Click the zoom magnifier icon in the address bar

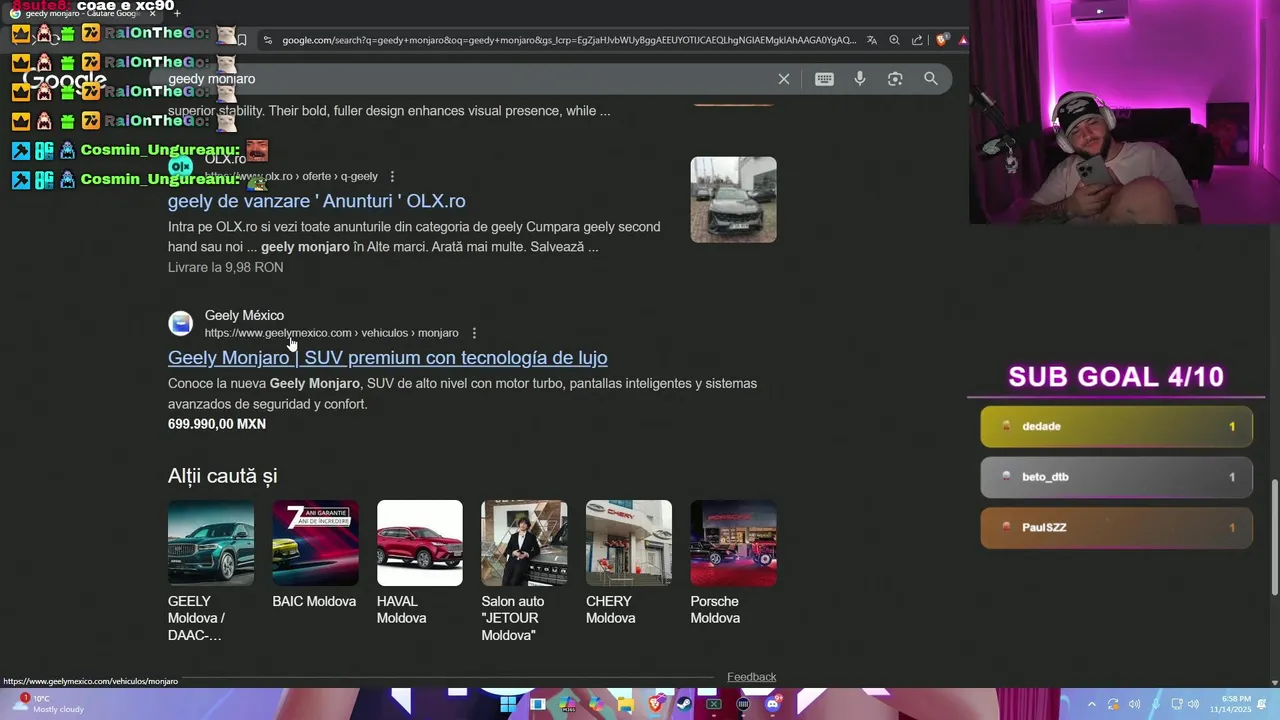pyautogui.click(x=894, y=40)
